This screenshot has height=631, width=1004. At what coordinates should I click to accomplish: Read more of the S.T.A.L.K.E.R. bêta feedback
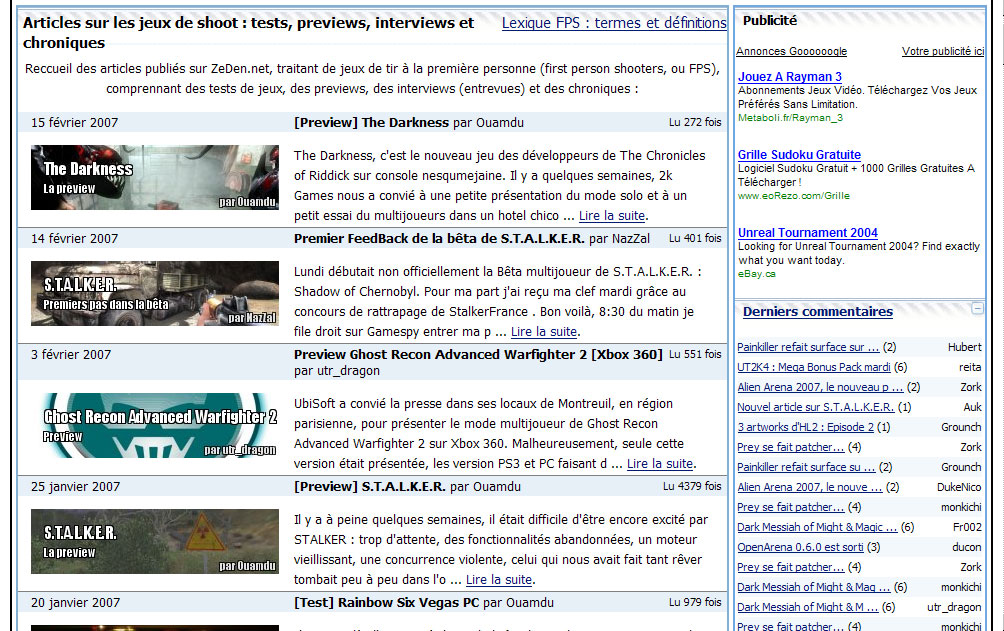[544, 332]
